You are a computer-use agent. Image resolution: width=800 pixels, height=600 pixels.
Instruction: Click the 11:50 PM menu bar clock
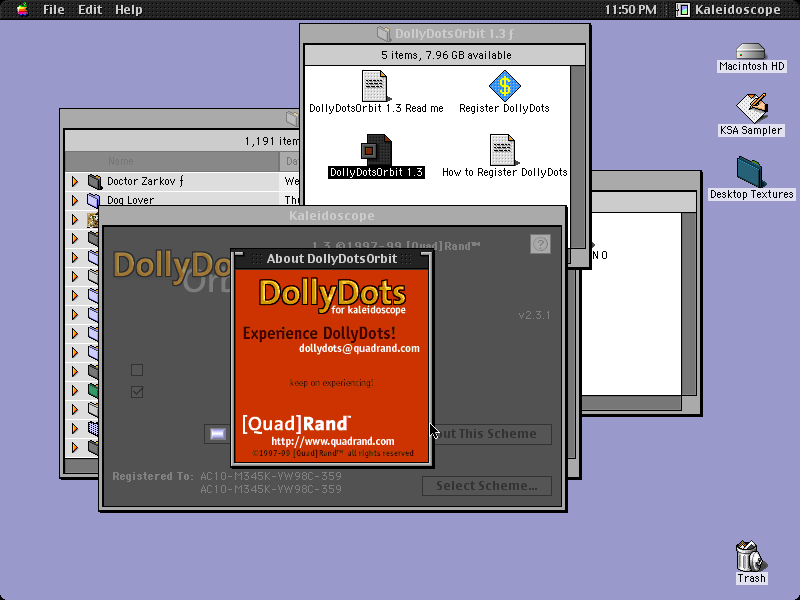(631, 9)
